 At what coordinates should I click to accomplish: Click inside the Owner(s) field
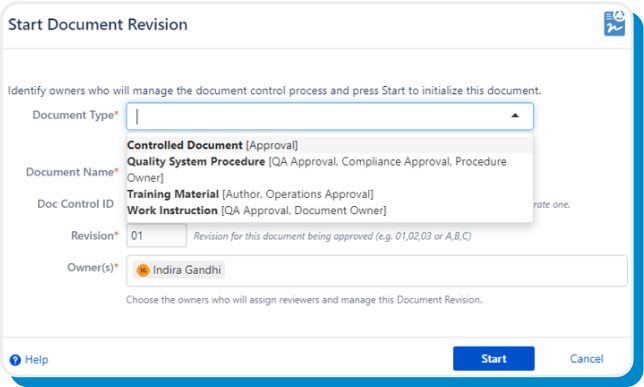click(377, 270)
